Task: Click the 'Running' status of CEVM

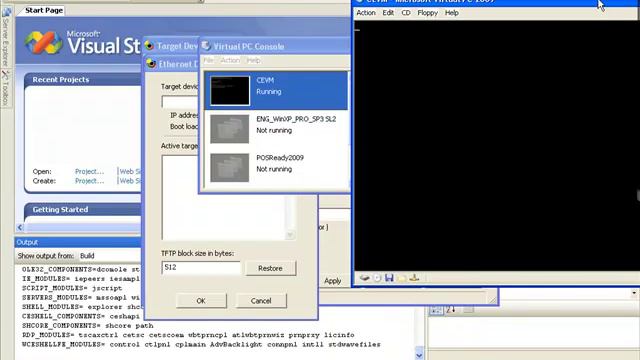Action: coord(269,92)
